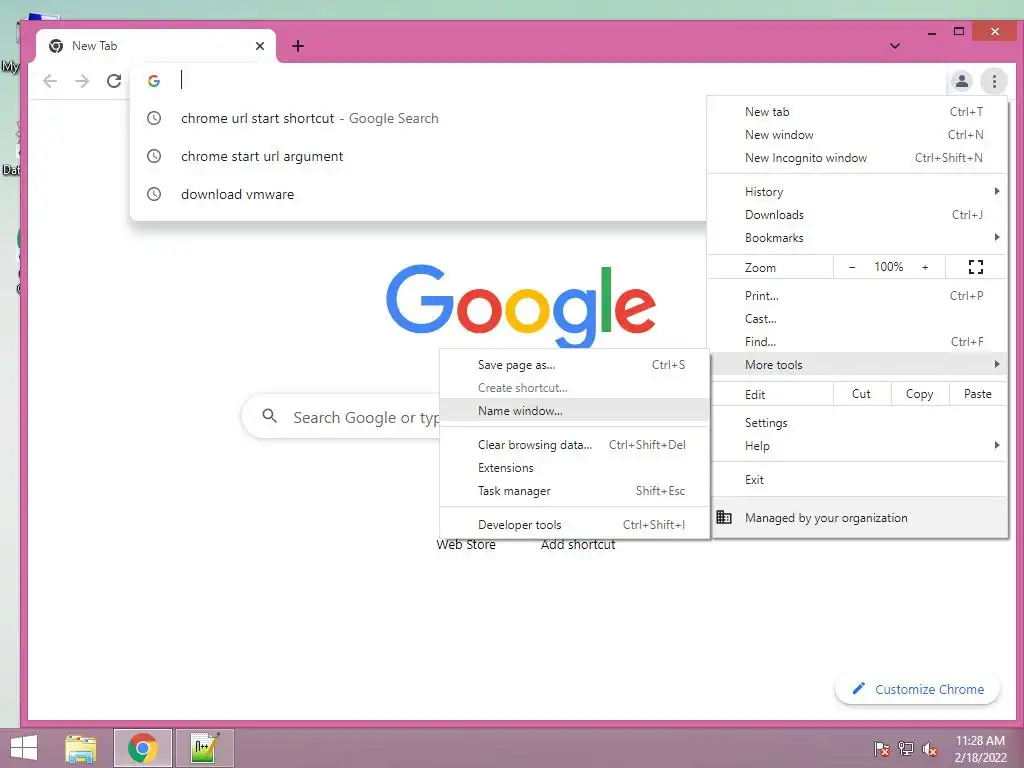Open Notepad++ from taskbar
1024x768 pixels.
(x=204, y=748)
